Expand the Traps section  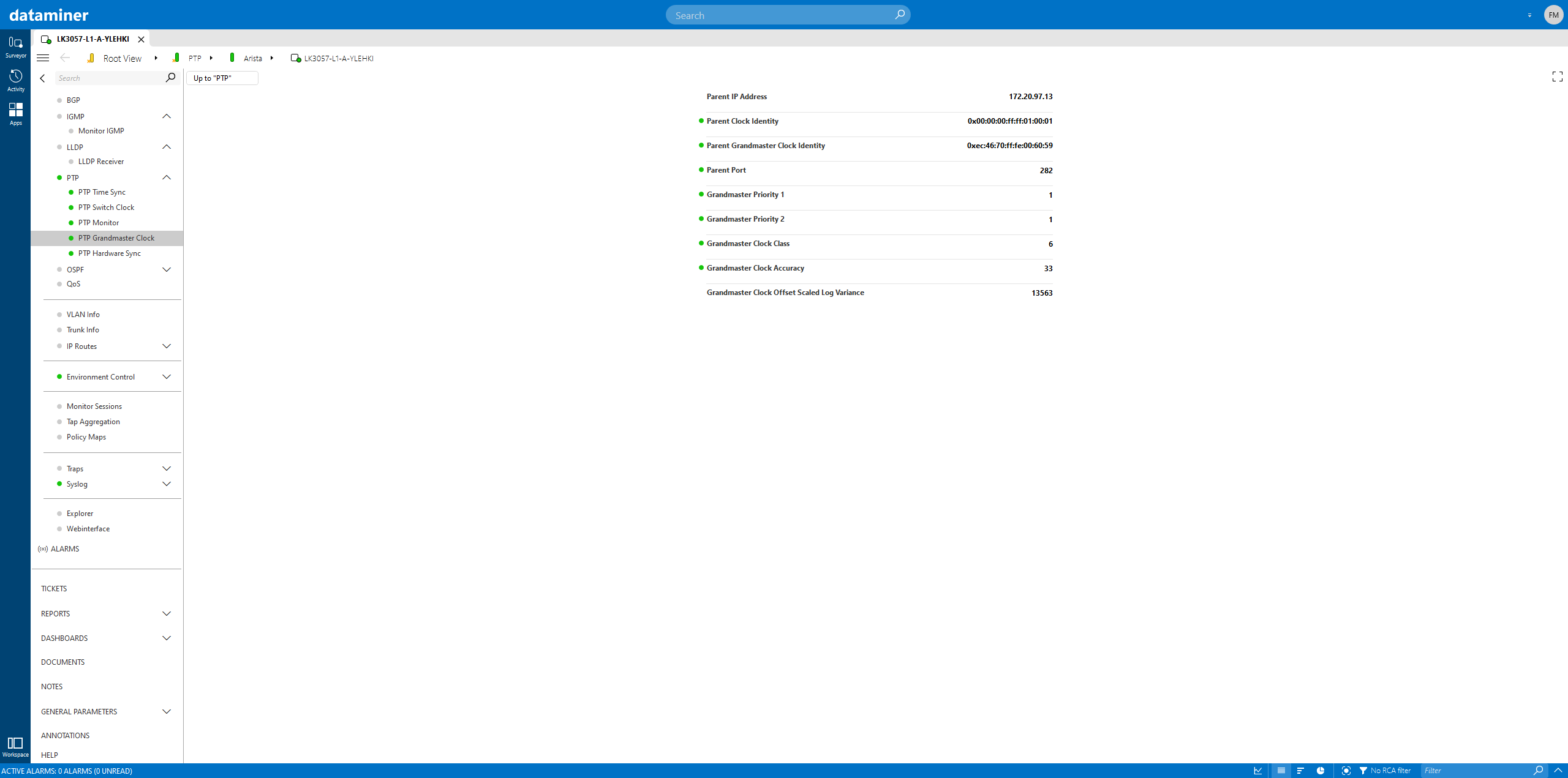pyautogui.click(x=167, y=468)
